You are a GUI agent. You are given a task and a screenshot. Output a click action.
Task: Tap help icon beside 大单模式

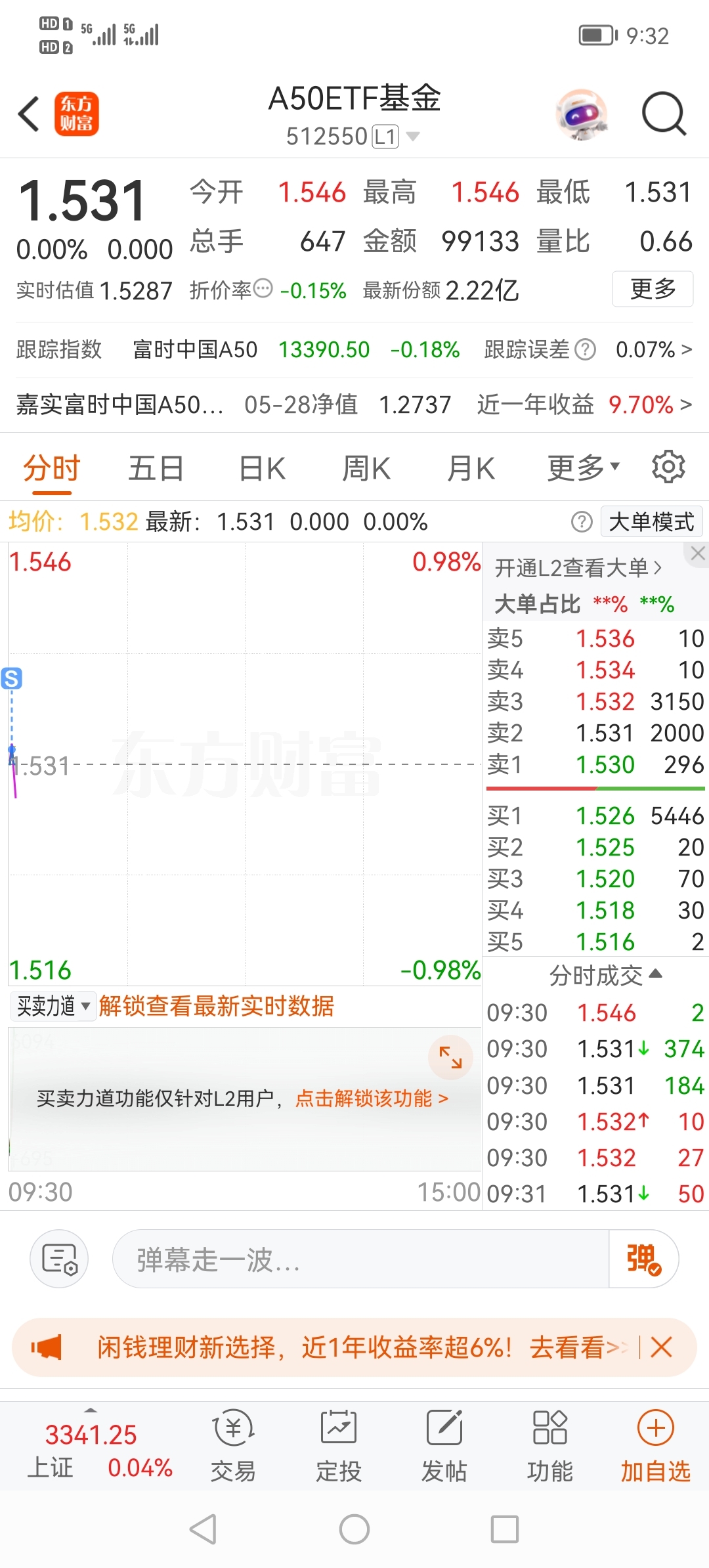(x=582, y=522)
